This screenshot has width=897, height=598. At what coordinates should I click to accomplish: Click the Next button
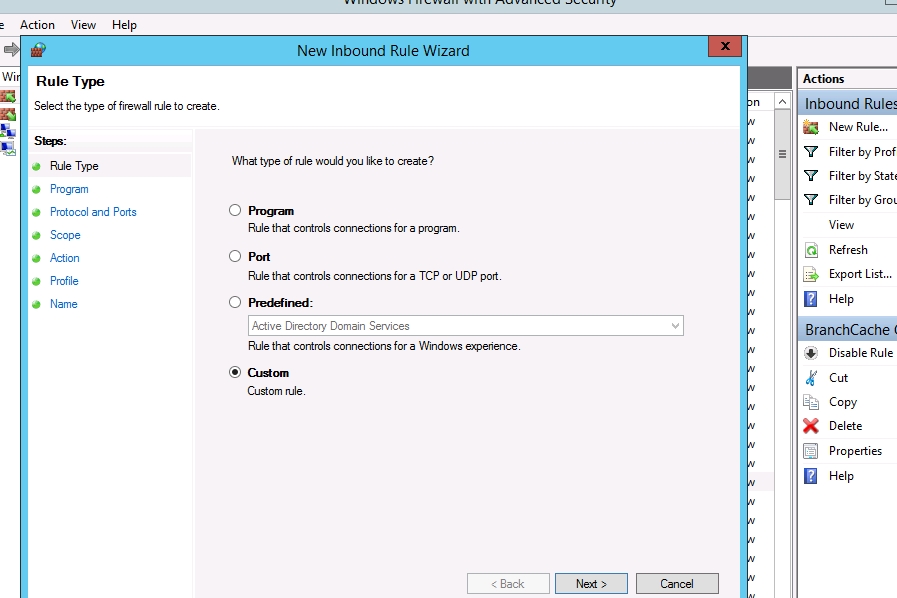click(591, 584)
